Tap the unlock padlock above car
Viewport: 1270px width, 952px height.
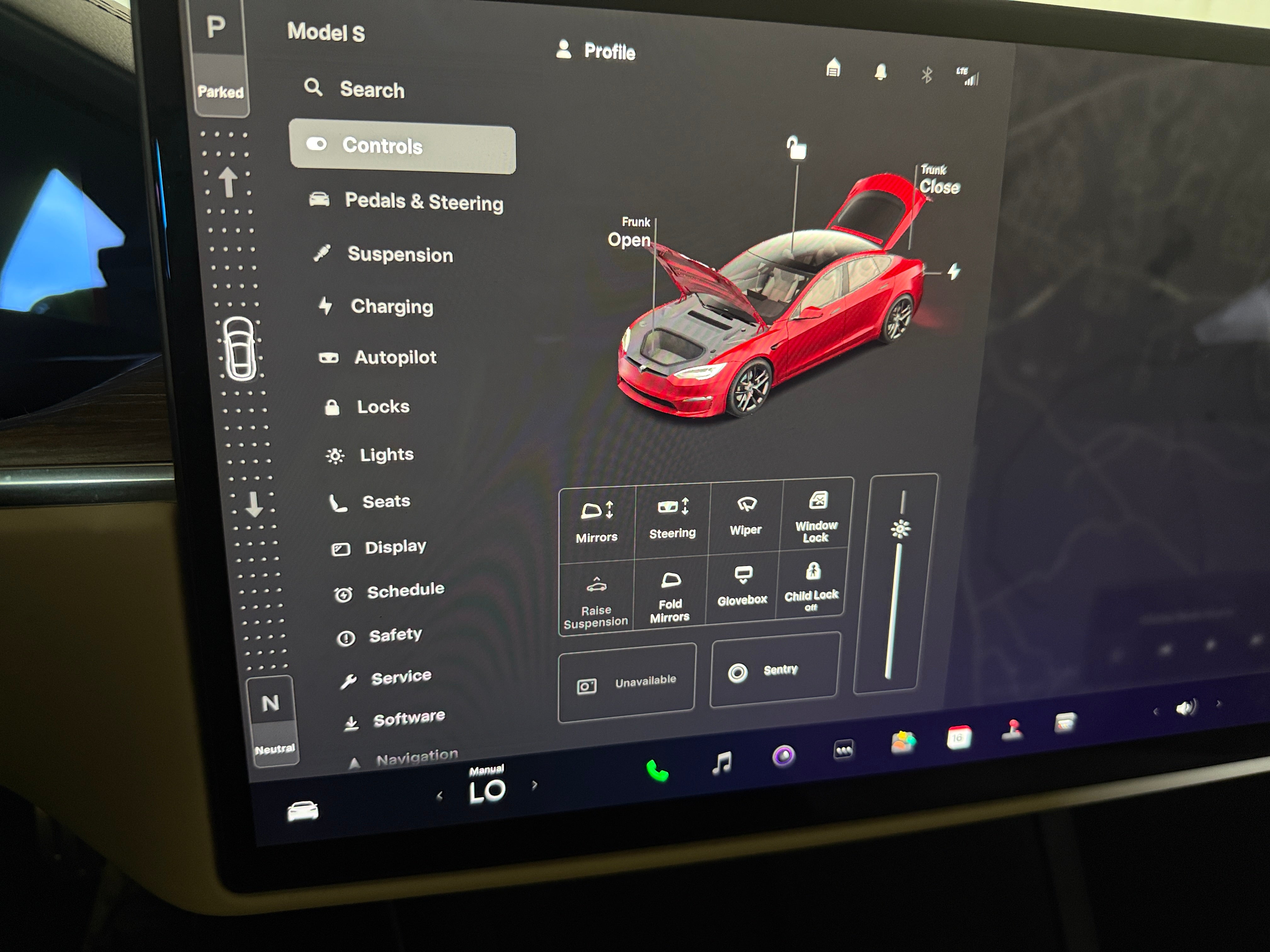point(796,148)
